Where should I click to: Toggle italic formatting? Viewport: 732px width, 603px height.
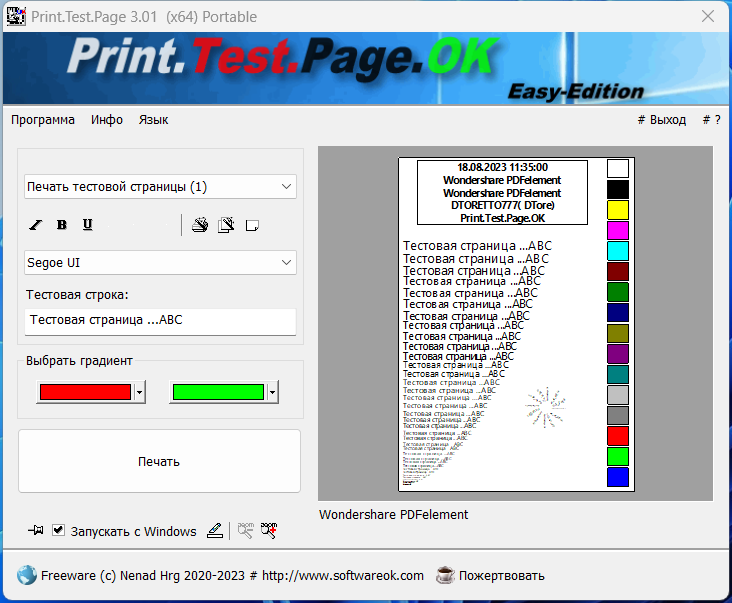click(35, 225)
